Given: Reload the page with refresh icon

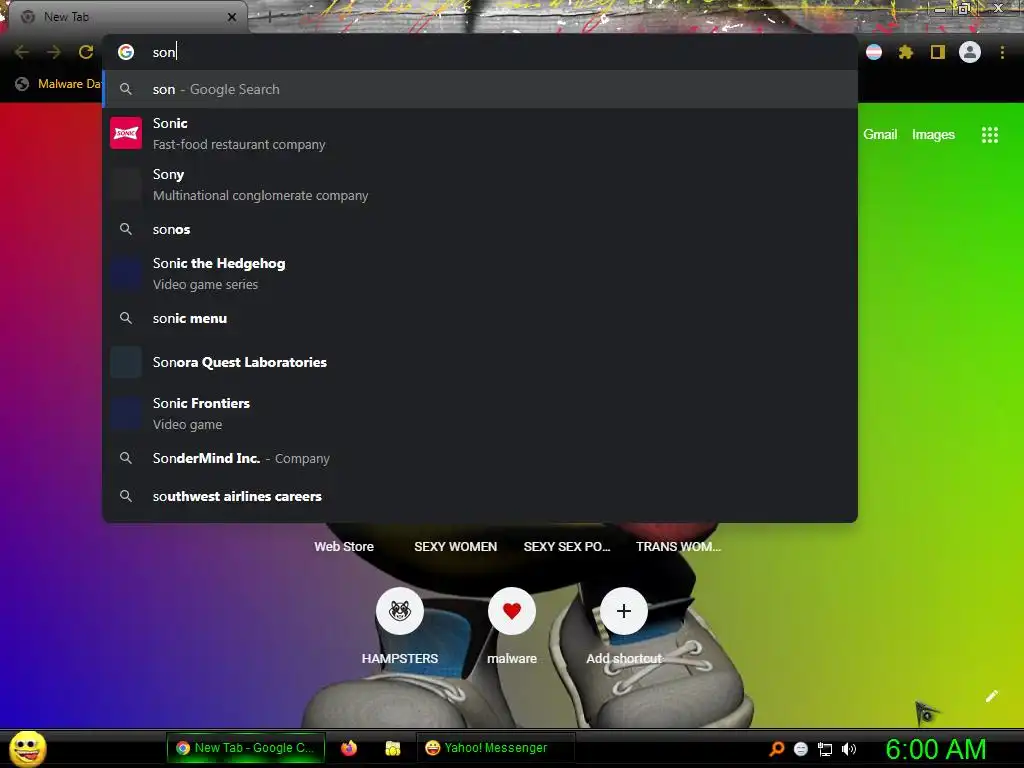Looking at the screenshot, I should pyautogui.click(x=86, y=52).
